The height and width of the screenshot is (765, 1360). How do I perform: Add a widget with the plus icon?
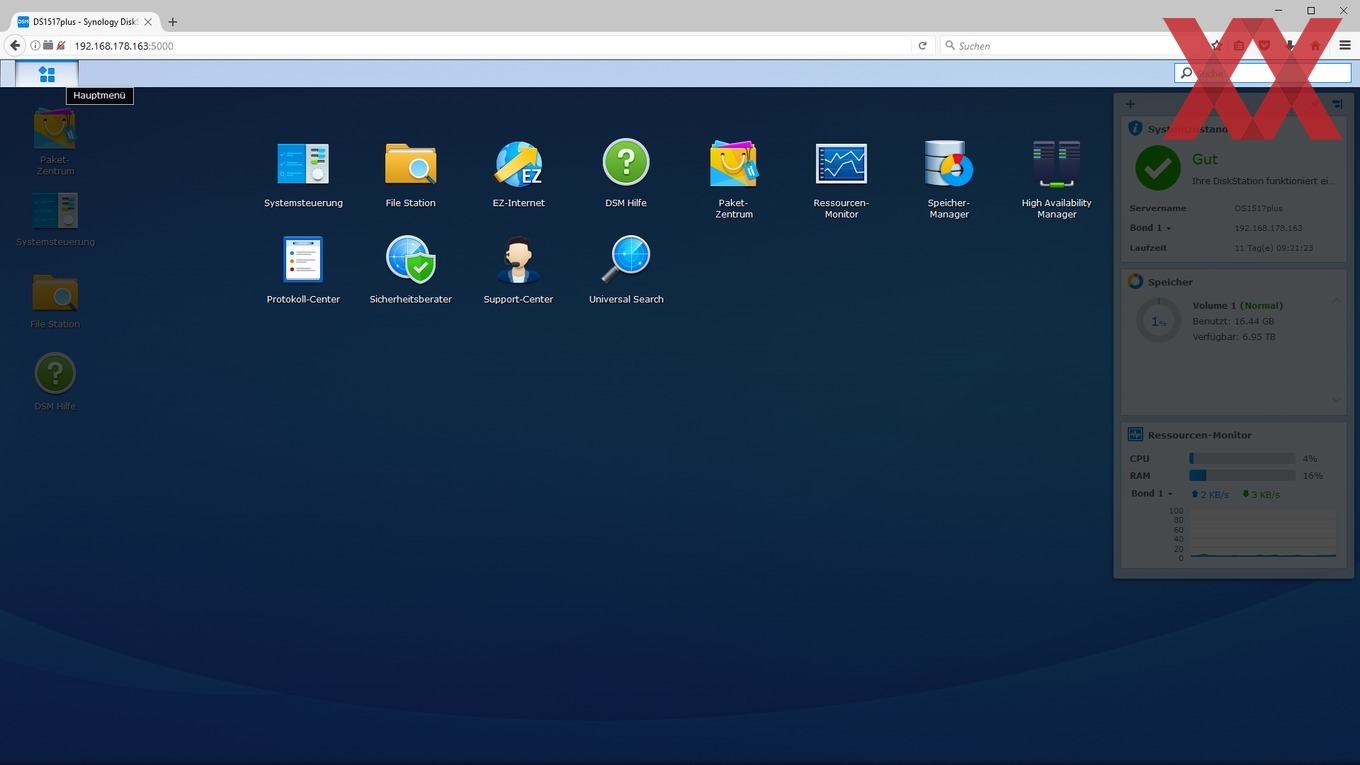point(1130,104)
